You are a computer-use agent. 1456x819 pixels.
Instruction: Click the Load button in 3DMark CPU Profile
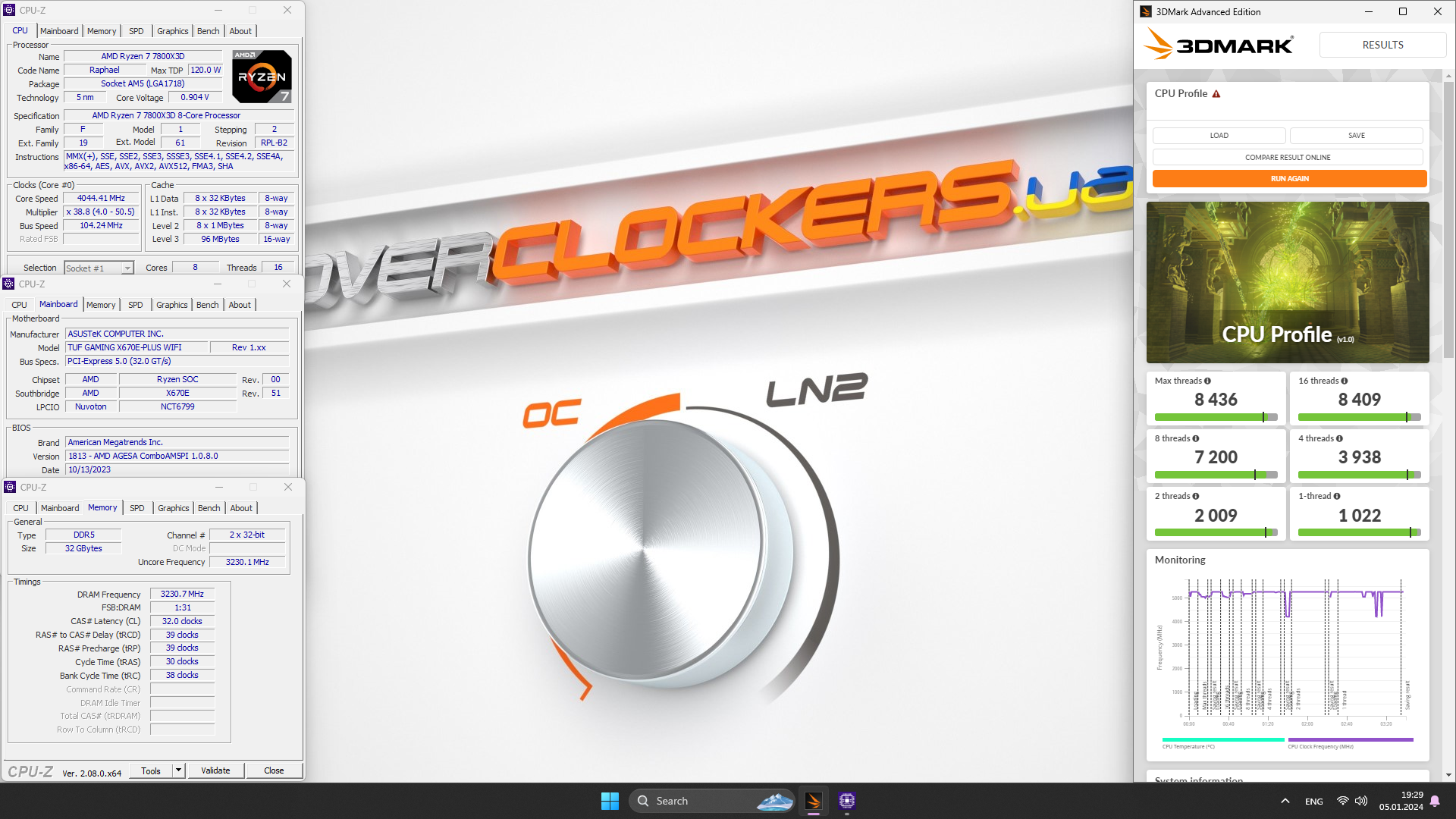click(1219, 135)
